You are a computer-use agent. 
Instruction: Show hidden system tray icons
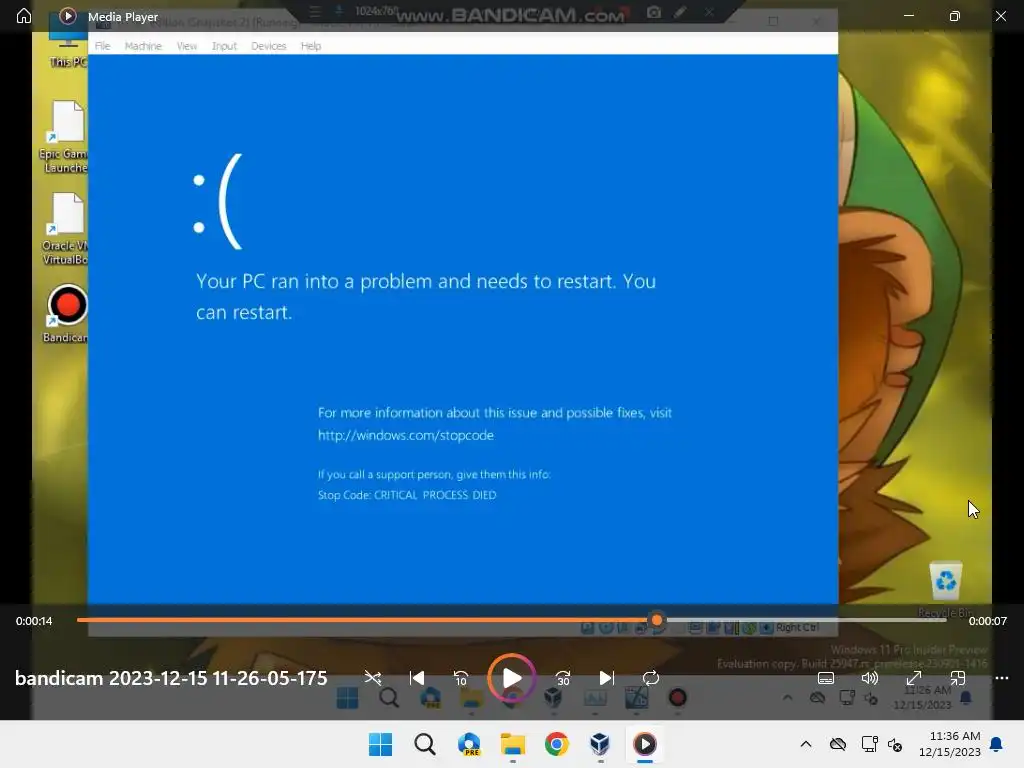(x=806, y=744)
